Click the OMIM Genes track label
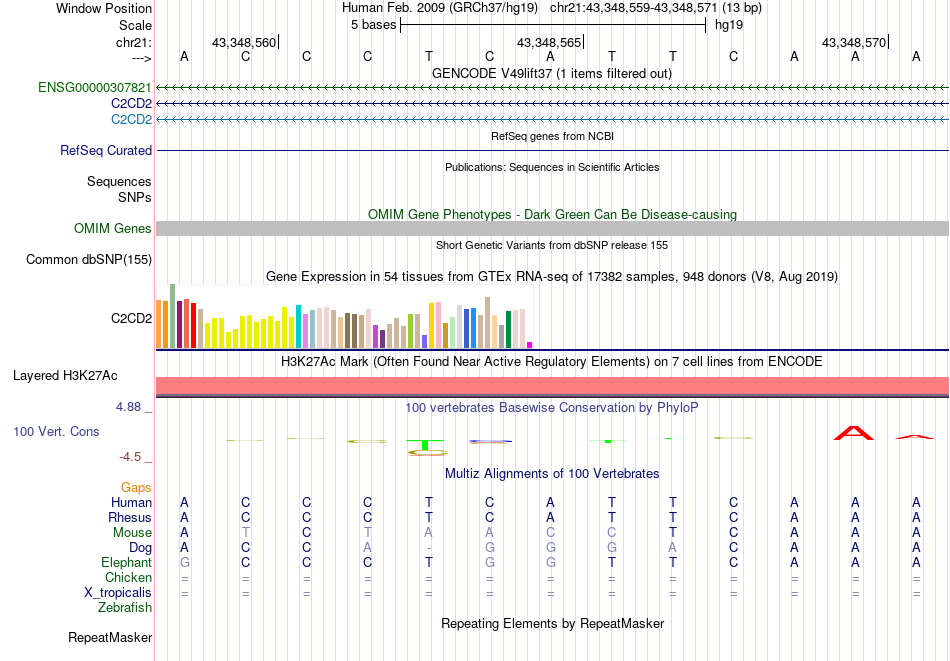Viewport: 950px width, 661px height. pos(113,228)
